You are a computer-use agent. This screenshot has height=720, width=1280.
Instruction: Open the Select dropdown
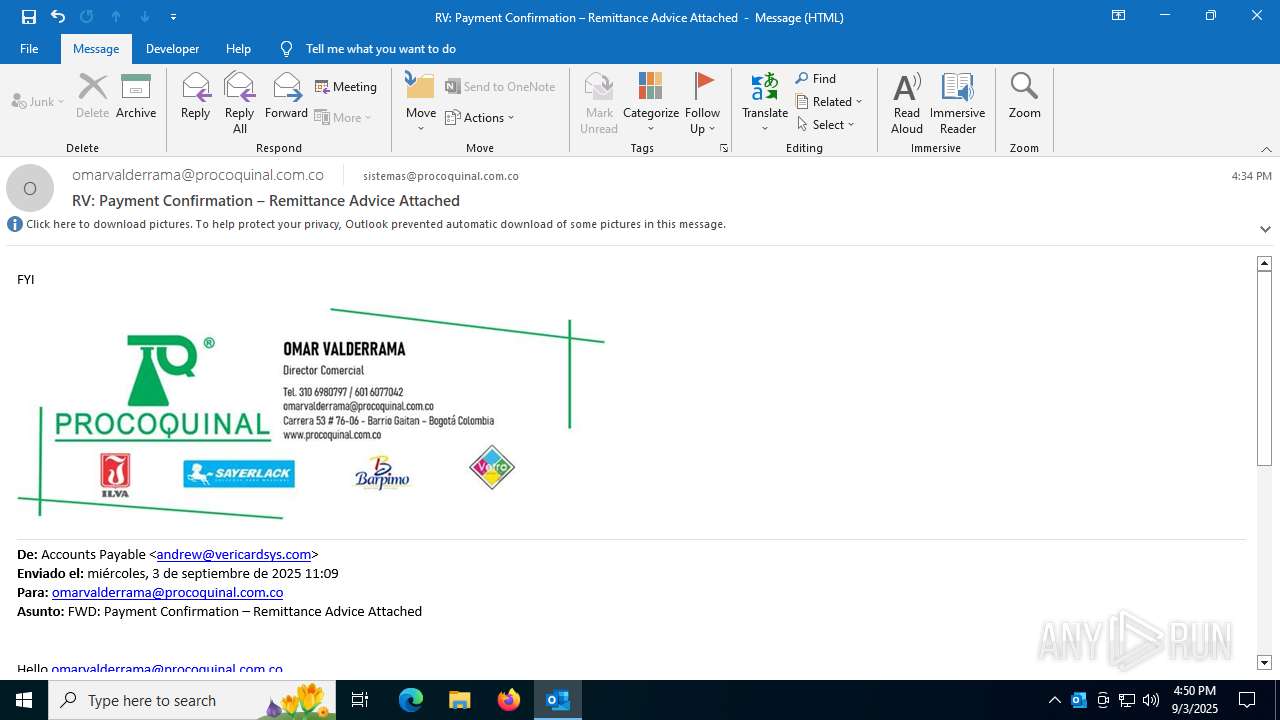(x=826, y=124)
